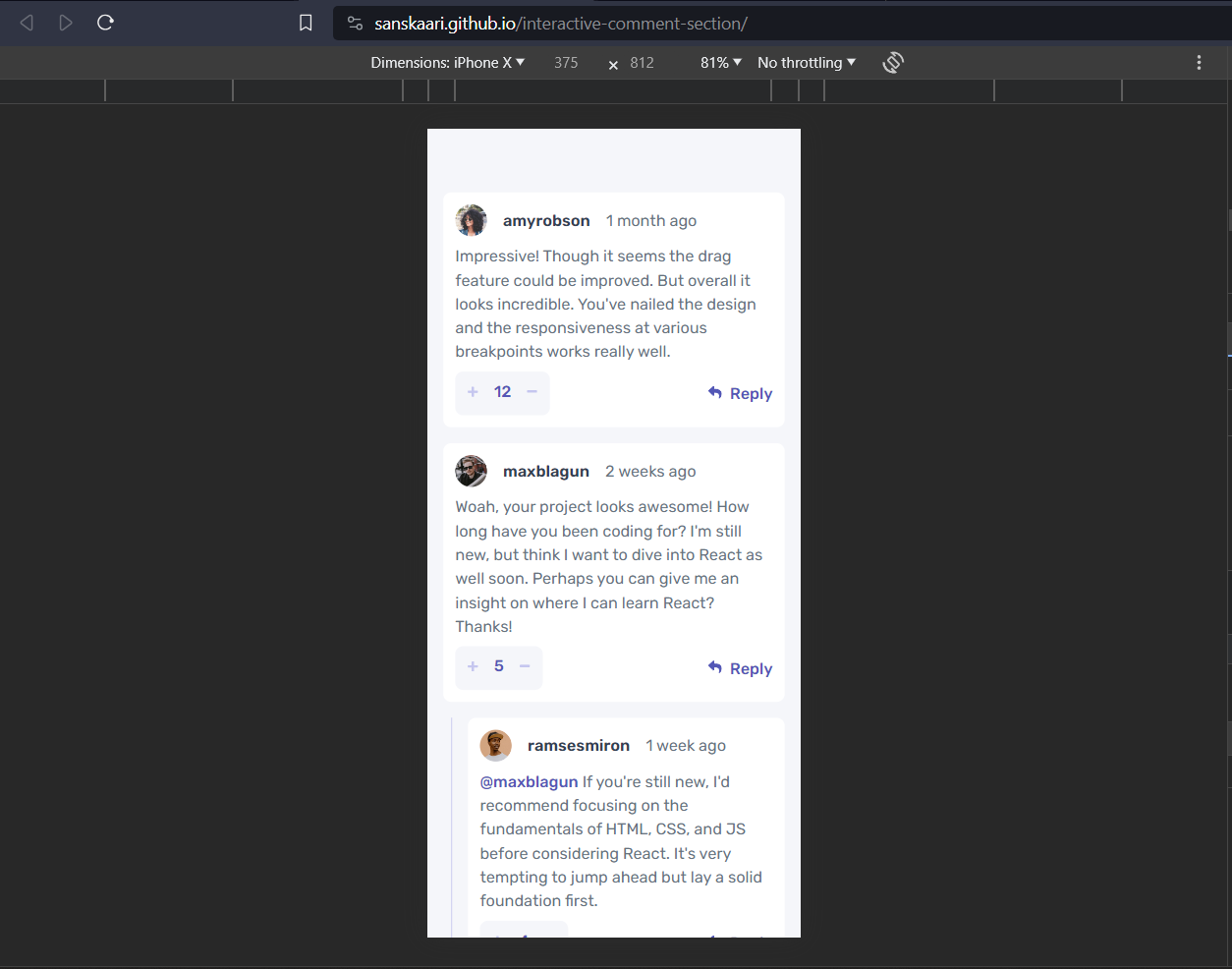Click the "1 month ago" timestamp
The height and width of the screenshot is (969, 1232).
(x=651, y=221)
